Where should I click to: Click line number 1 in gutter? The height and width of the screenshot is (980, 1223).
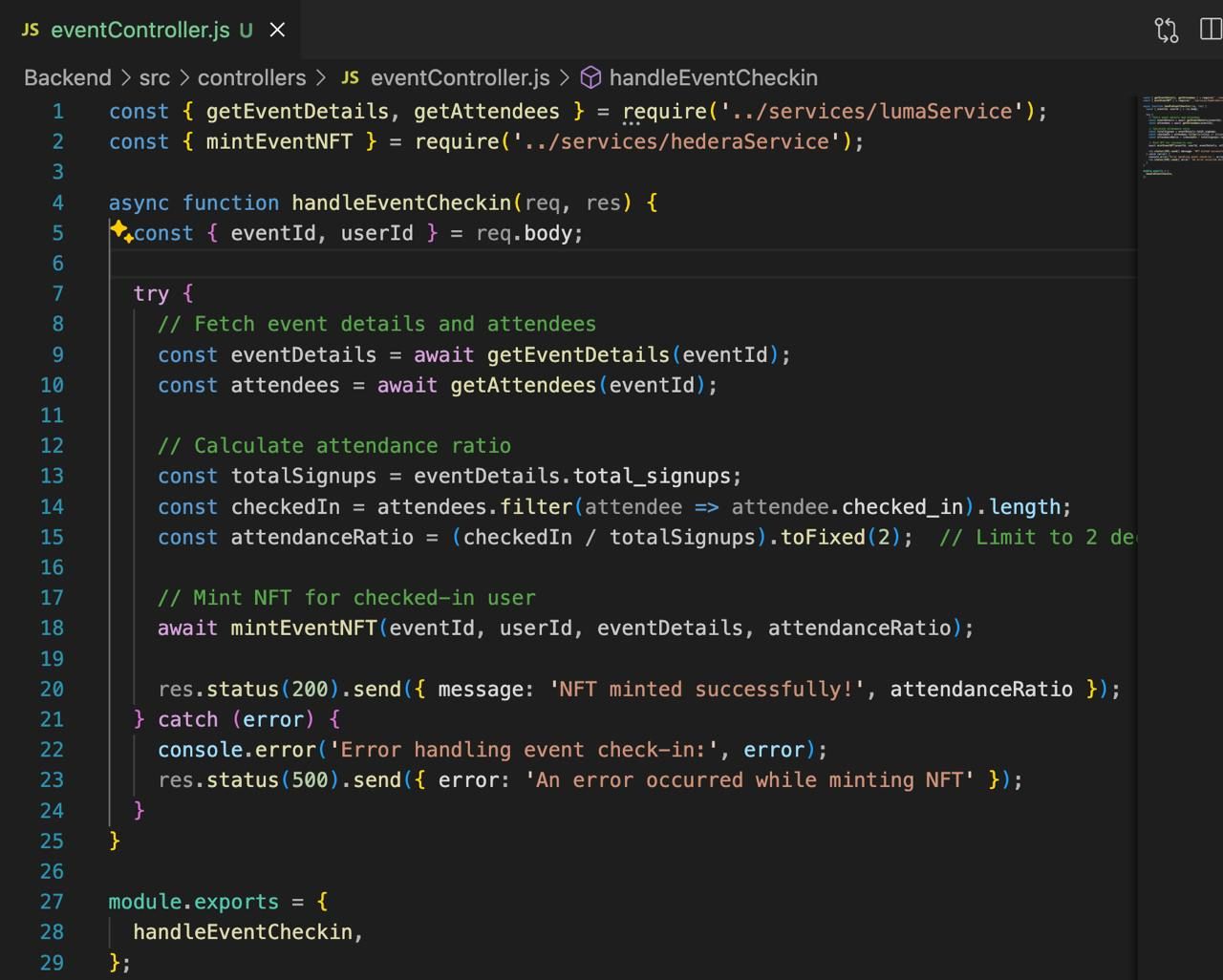[58, 111]
